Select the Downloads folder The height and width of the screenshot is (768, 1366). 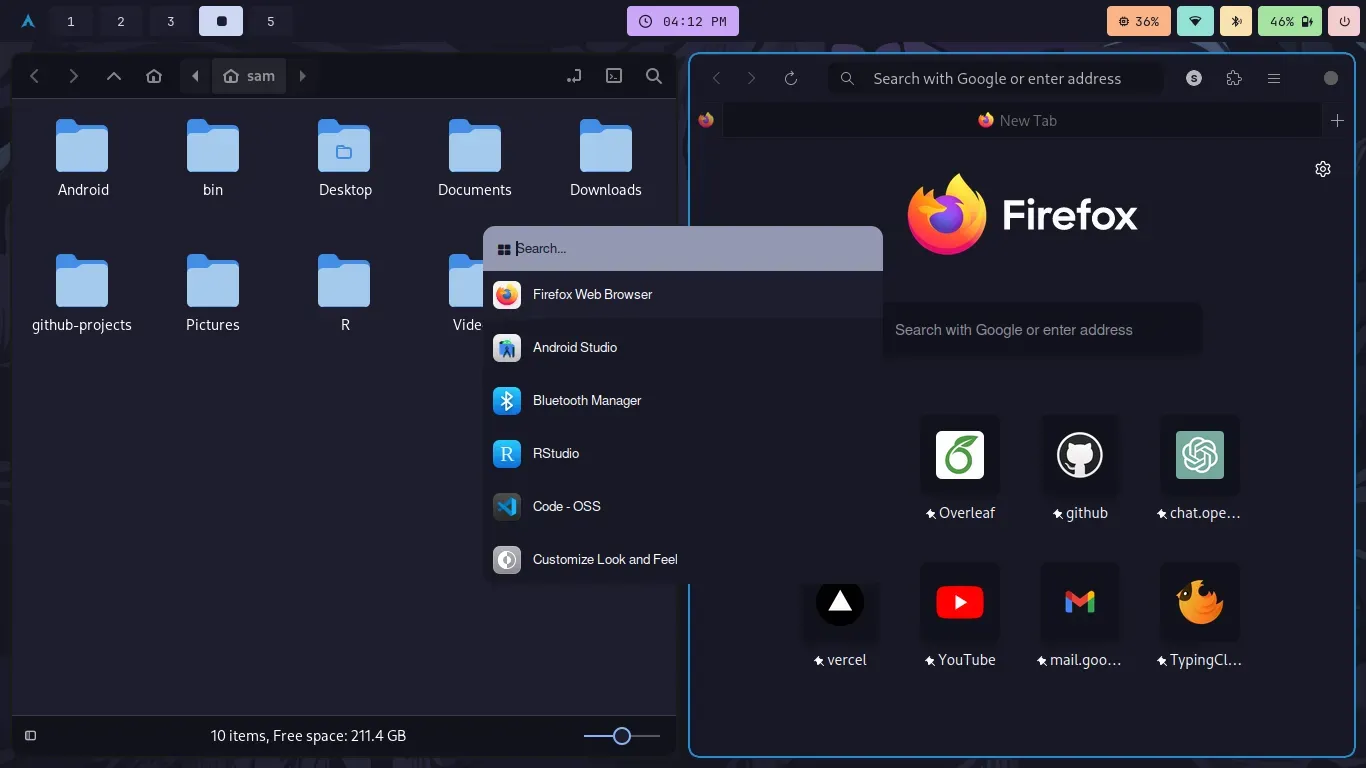(606, 157)
